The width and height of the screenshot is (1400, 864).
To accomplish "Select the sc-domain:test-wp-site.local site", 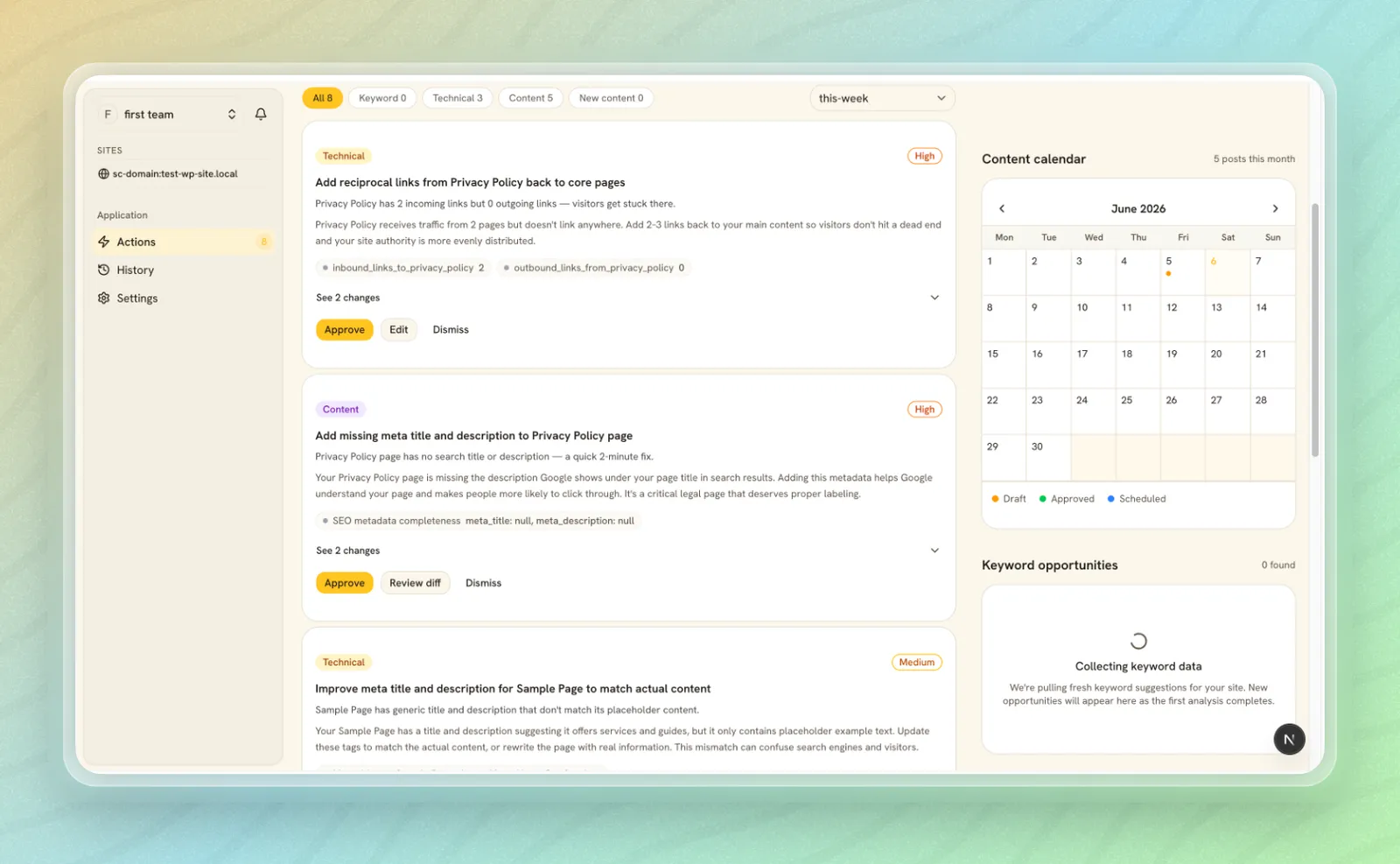I will tap(168, 174).
